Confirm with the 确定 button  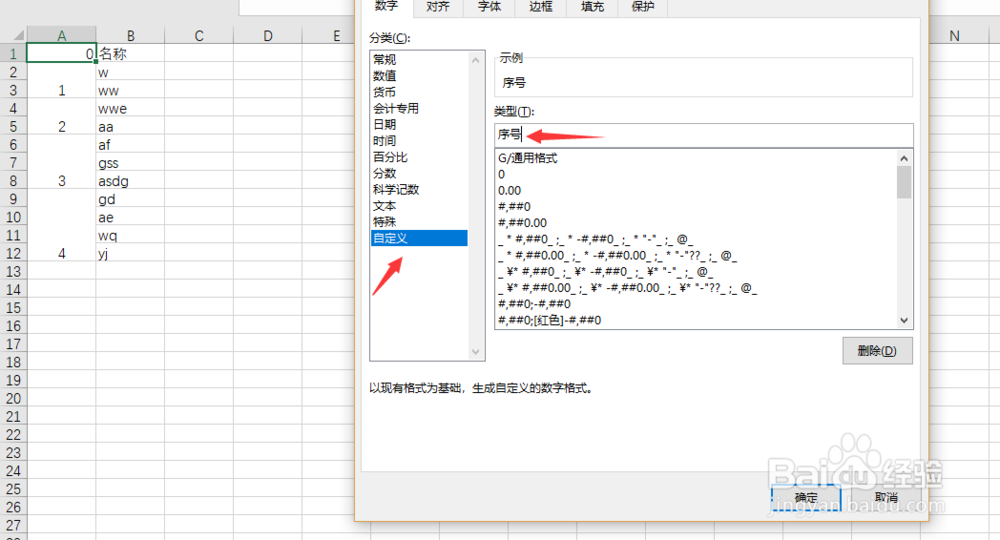coord(806,497)
